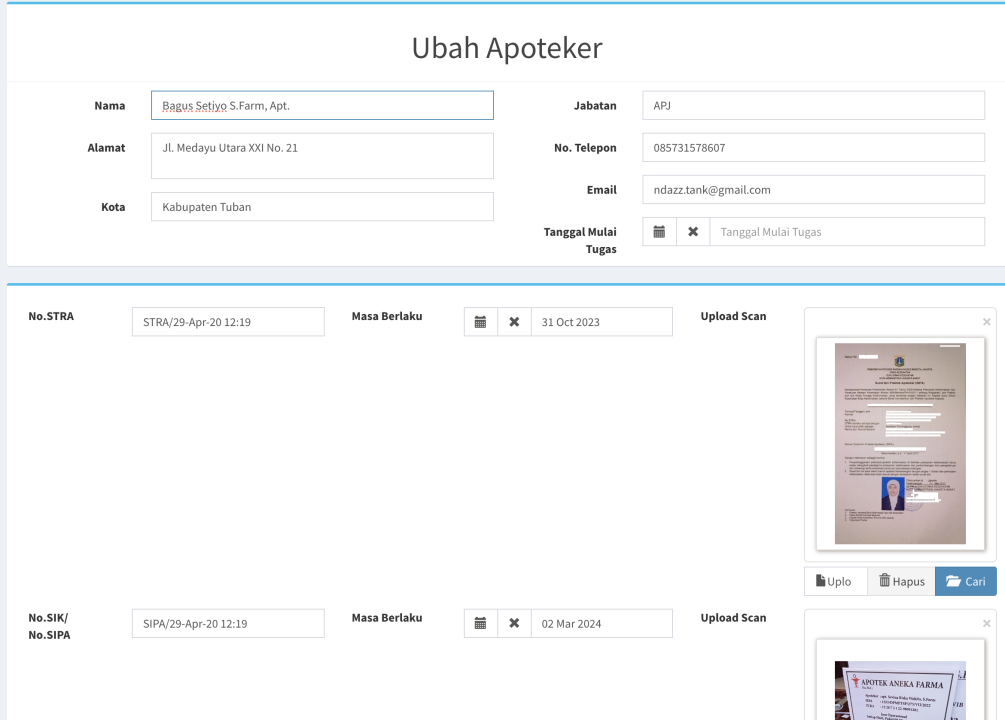1005x720 pixels.
Task: Remove the STRA scan preview with X
Action: tap(986, 322)
